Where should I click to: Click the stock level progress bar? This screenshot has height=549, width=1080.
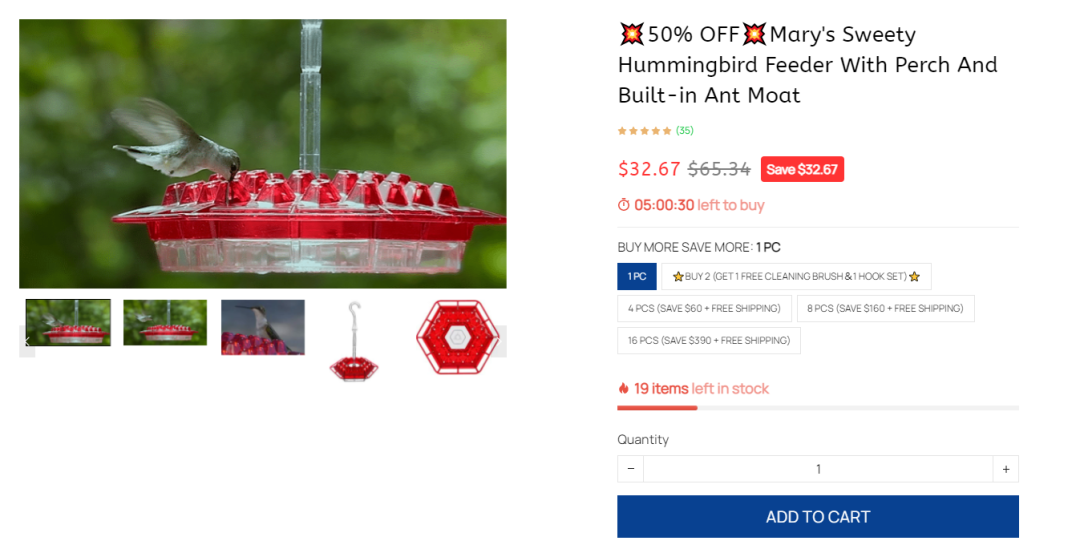[x=817, y=408]
